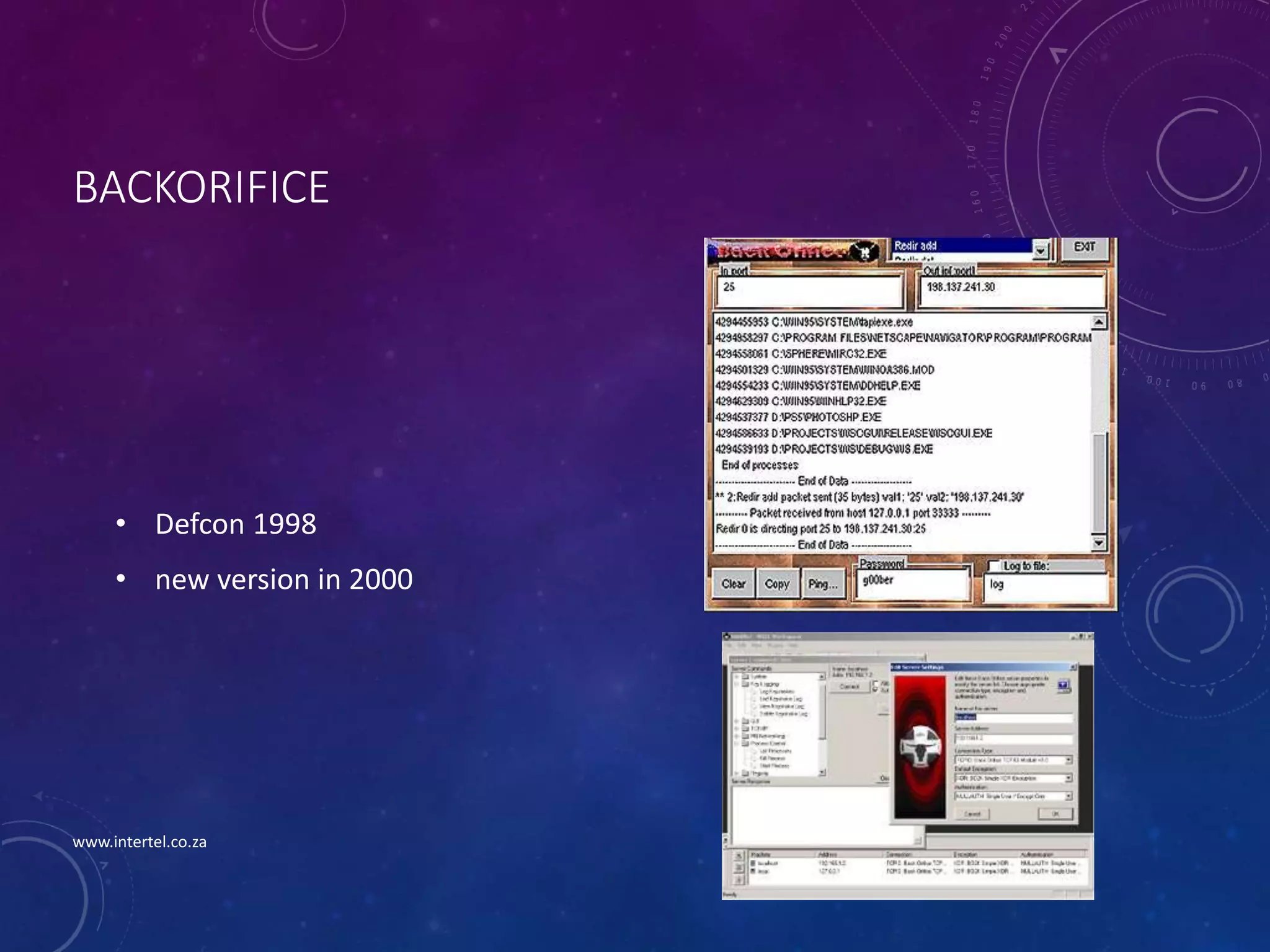Select the localhost row in server list

(x=915, y=863)
